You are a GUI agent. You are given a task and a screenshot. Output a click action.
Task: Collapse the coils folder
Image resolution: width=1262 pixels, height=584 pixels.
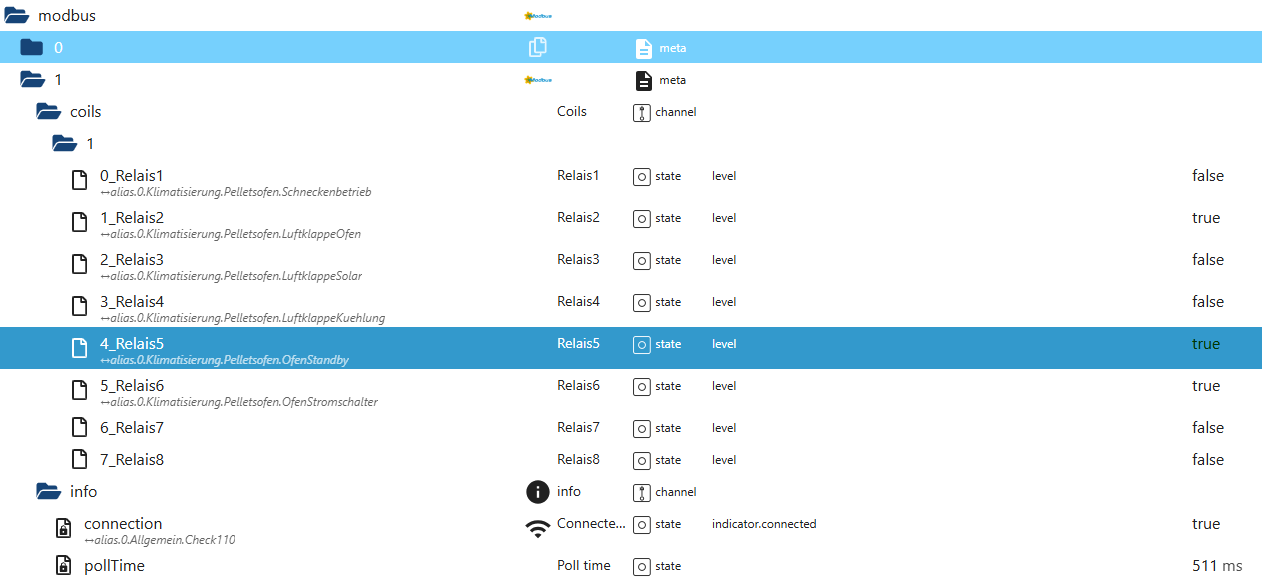click(48, 112)
